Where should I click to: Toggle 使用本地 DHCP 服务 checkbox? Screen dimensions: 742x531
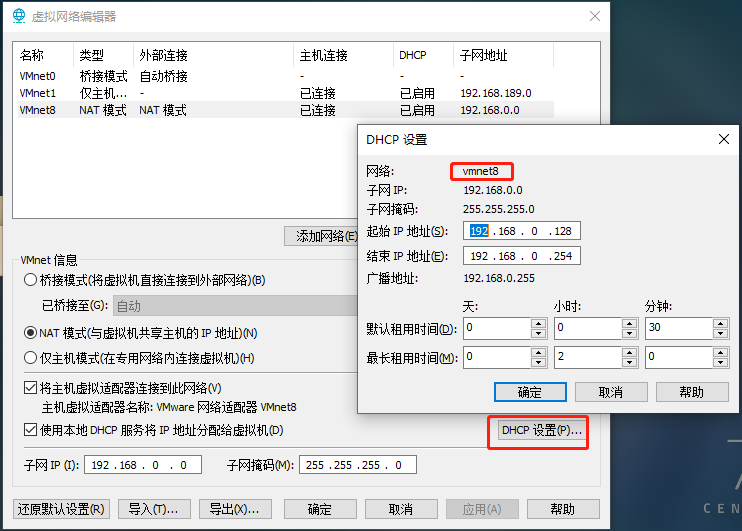coord(30,430)
